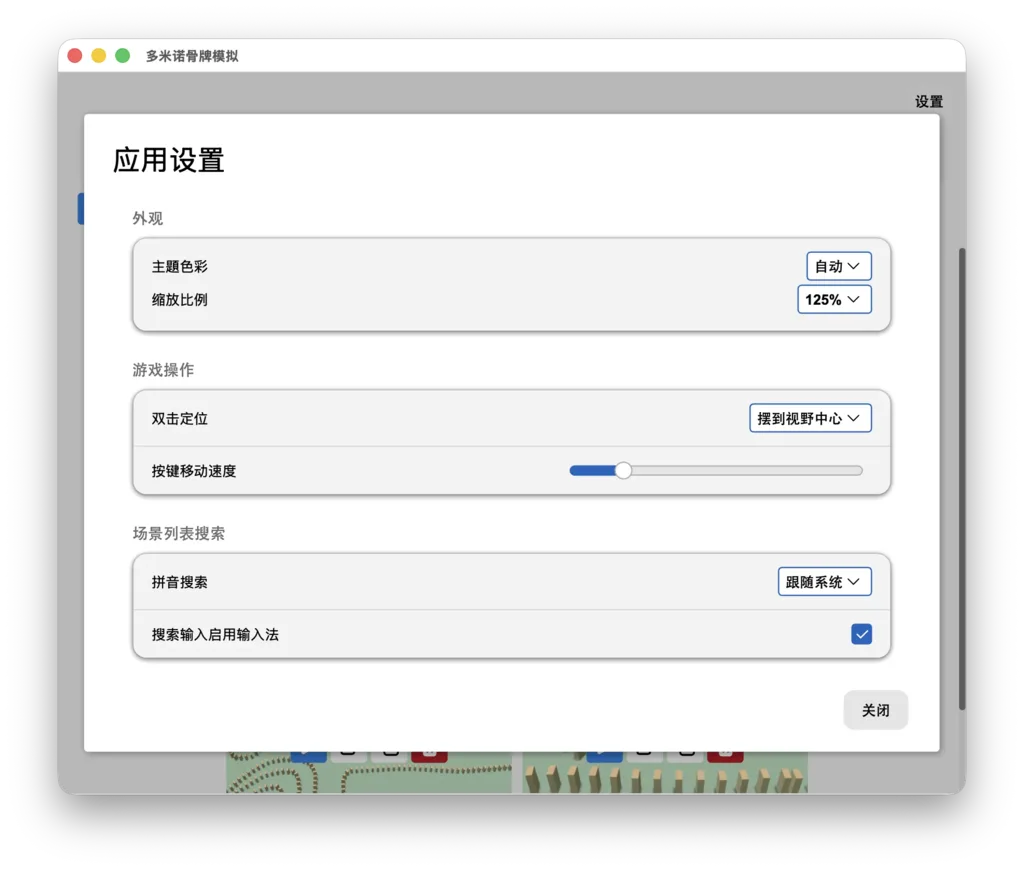Screen dimensions: 1024x871
Task: Click the window's vertical scrollbar
Action: 961,479
